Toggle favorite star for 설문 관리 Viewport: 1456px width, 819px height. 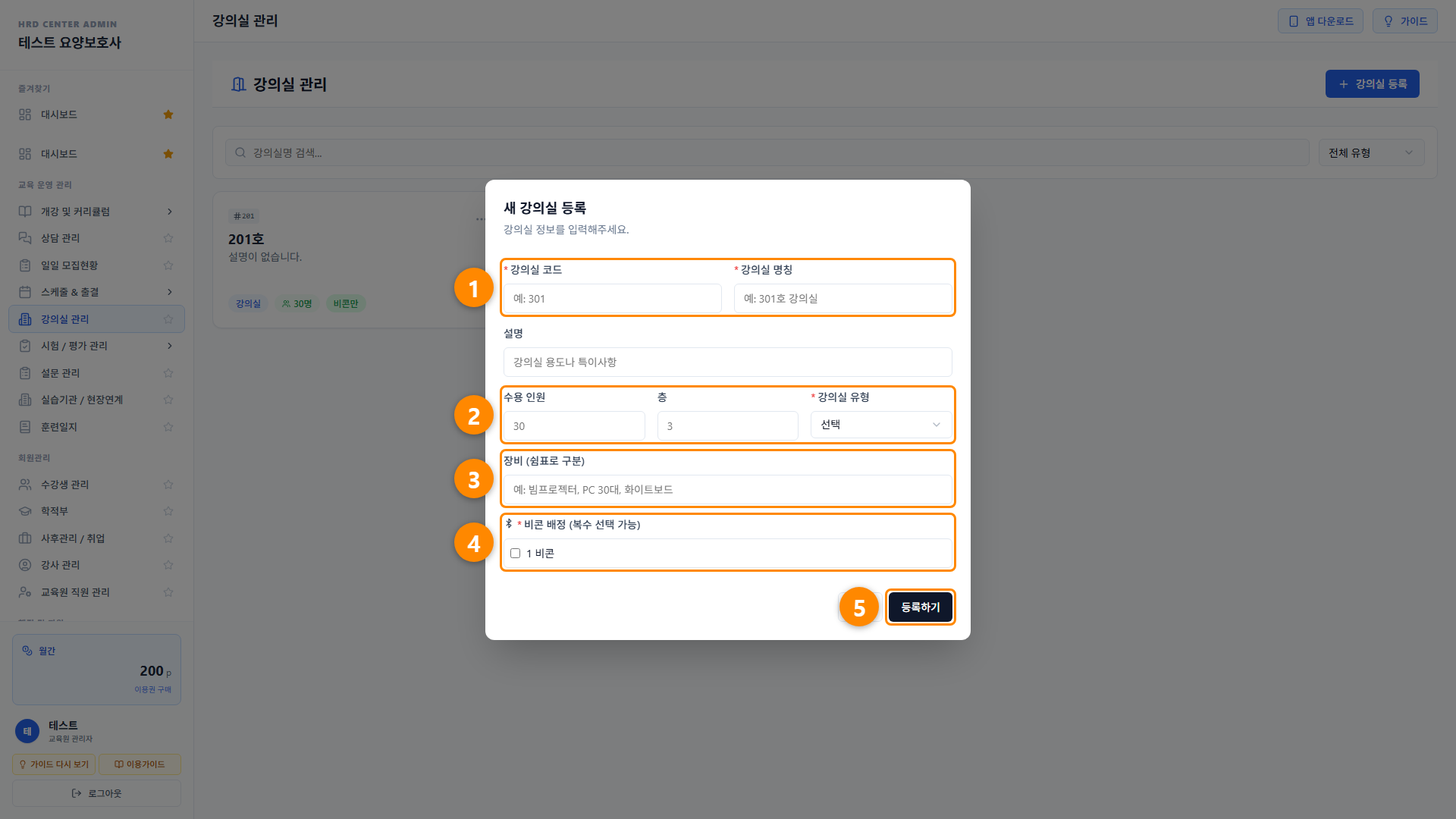point(168,373)
